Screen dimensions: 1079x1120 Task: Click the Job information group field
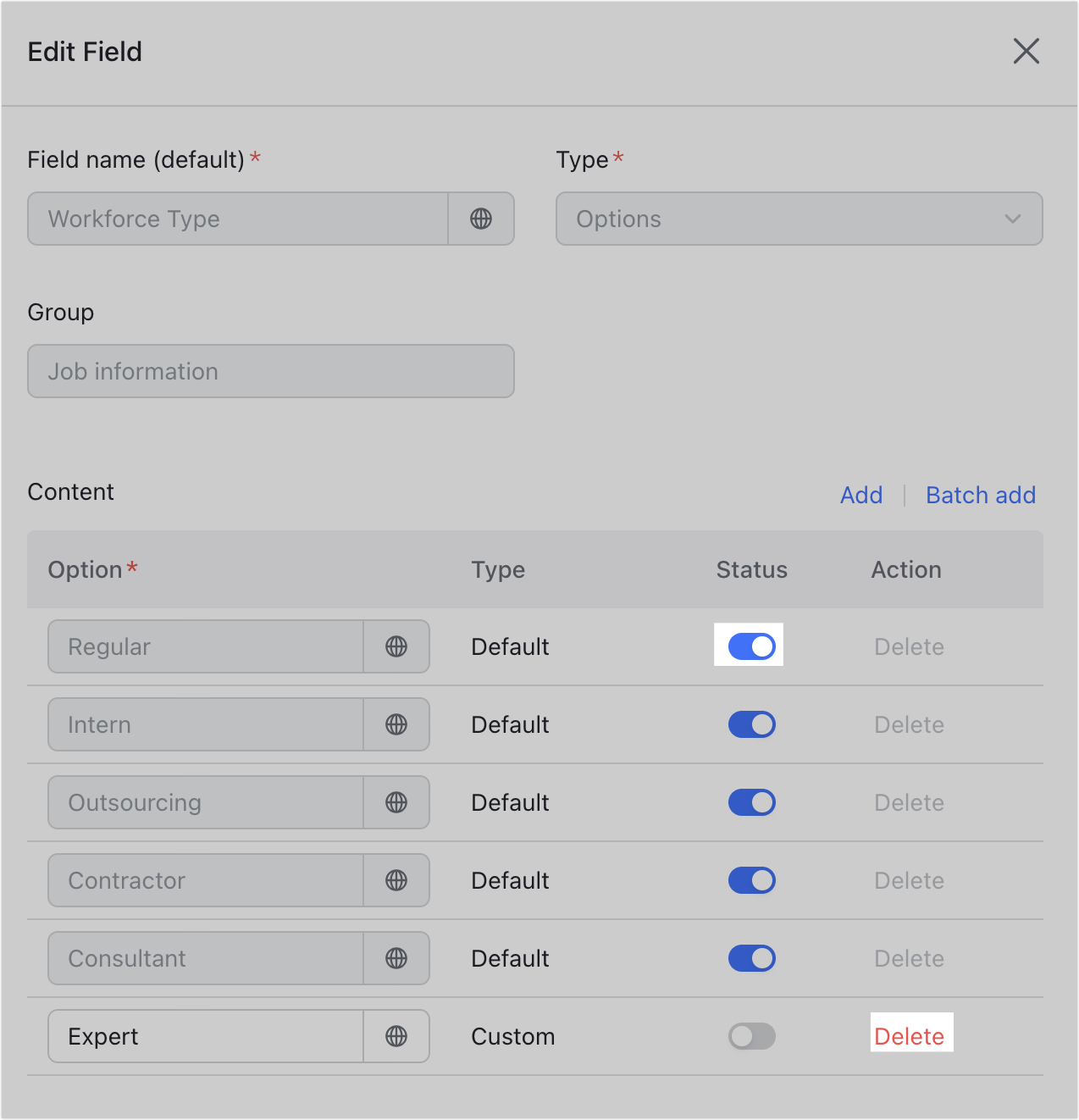pos(271,371)
